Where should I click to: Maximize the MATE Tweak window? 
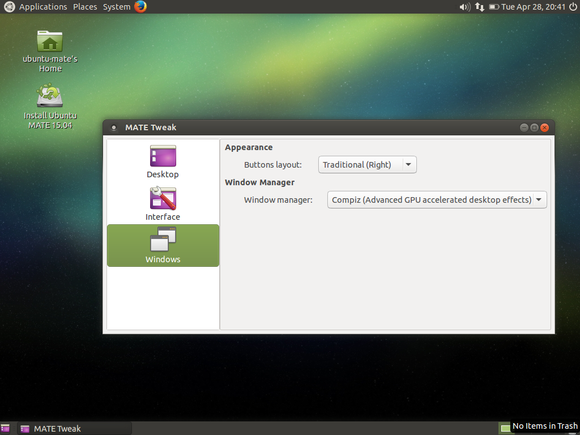pyautogui.click(x=534, y=128)
